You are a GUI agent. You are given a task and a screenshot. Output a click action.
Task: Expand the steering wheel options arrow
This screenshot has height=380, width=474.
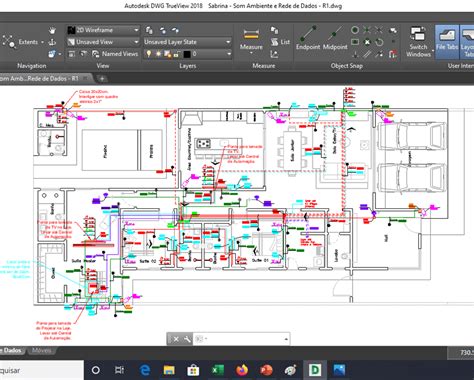coord(60,54)
